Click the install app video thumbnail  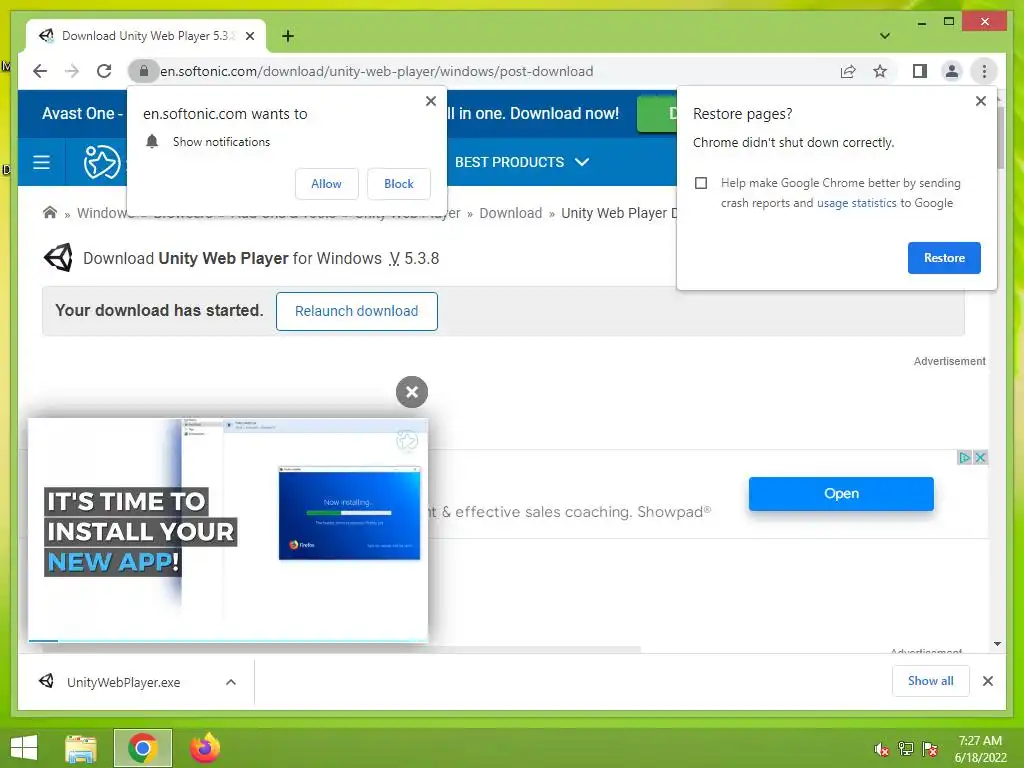pyautogui.click(x=228, y=529)
